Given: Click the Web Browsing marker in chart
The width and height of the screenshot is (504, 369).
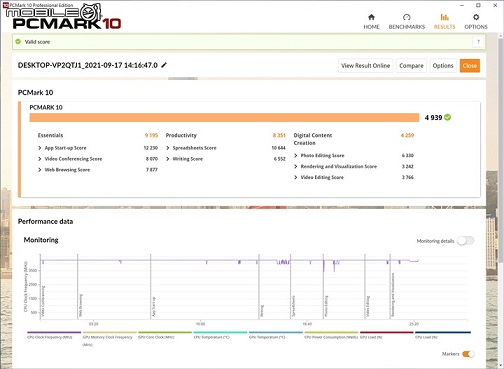Looking at the screenshot, I should [81, 305].
